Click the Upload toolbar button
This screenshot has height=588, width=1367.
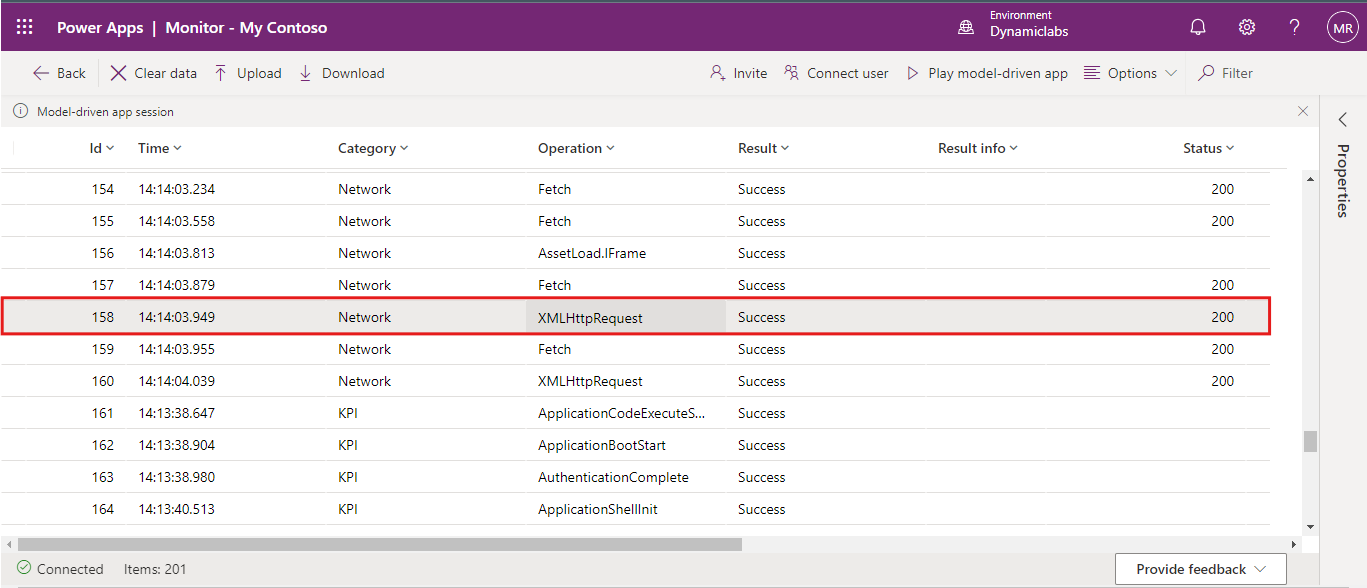coord(248,73)
